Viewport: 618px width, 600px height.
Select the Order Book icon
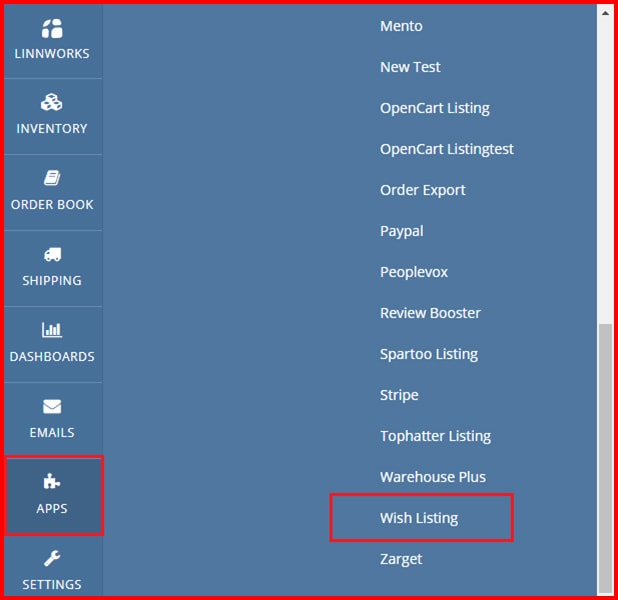click(52, 178)
